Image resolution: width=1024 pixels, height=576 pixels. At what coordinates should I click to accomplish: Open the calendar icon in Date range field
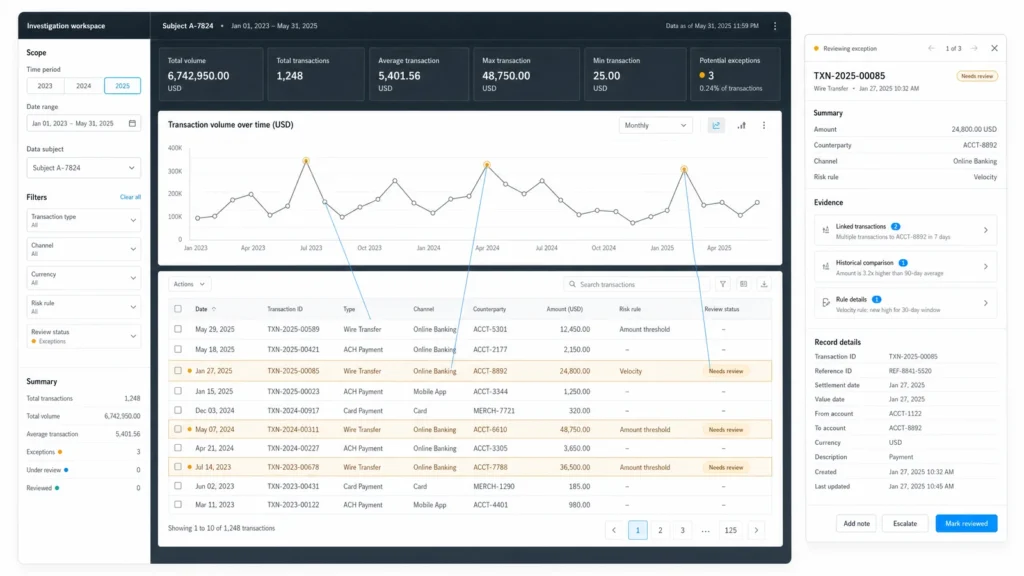[x=133, y=123]
